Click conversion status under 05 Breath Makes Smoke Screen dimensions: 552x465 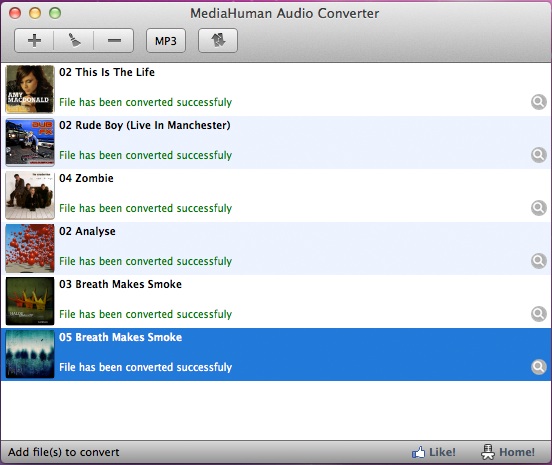point(145,367)
